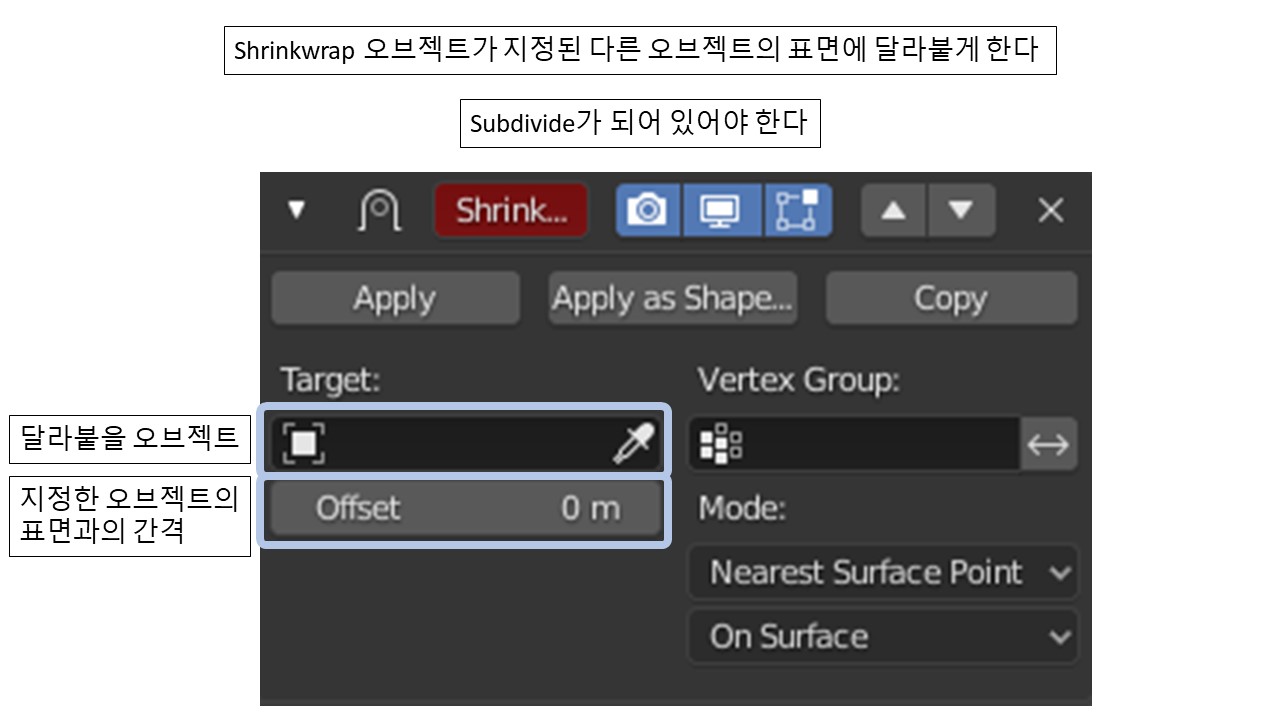
Task: Open the On Surface snap dropdown
Action: pyautogui.click(x=883, y=637)
